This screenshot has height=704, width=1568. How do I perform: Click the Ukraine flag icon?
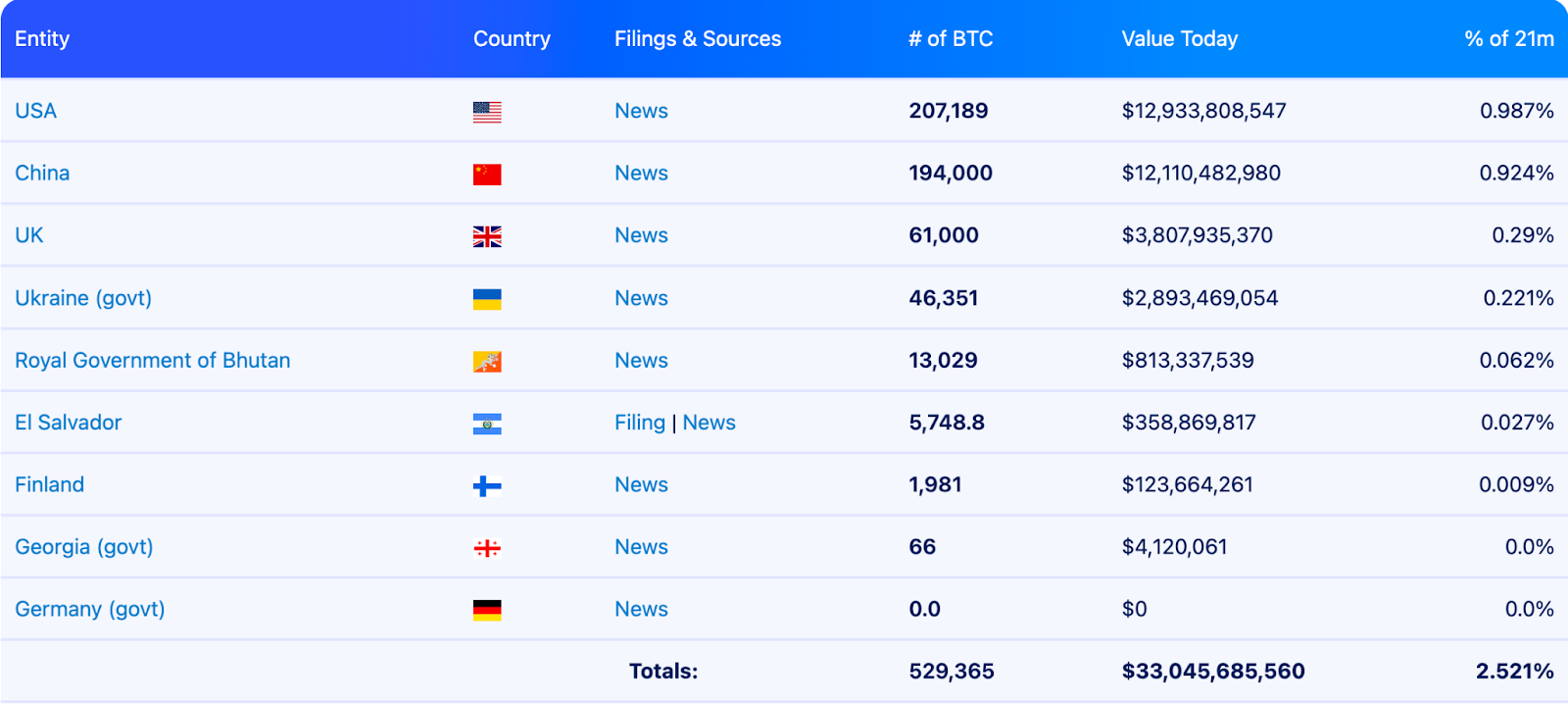pyautogui.click(x=487, y=299)
